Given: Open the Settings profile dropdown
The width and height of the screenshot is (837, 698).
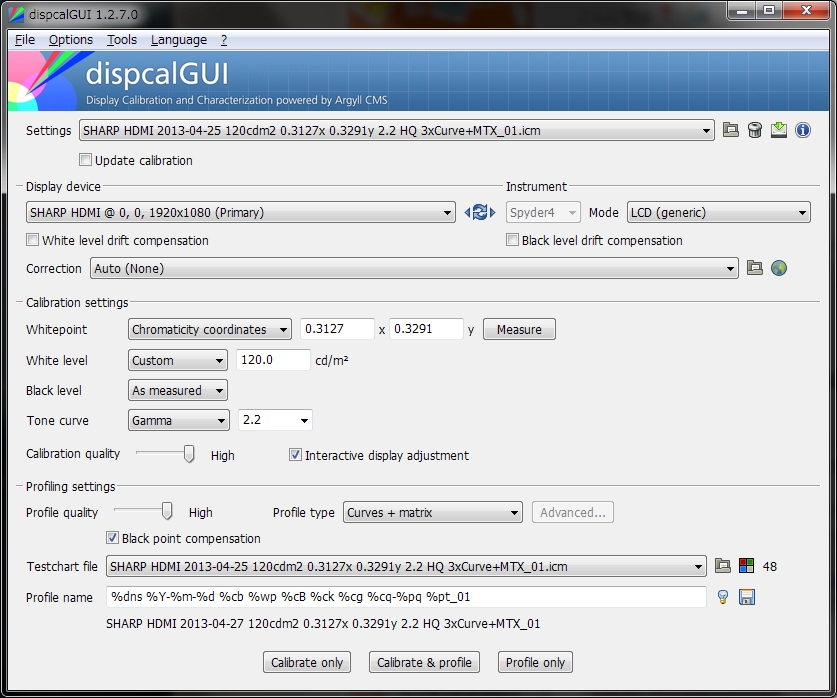Looking at the screenshot, I should (397, 131).
